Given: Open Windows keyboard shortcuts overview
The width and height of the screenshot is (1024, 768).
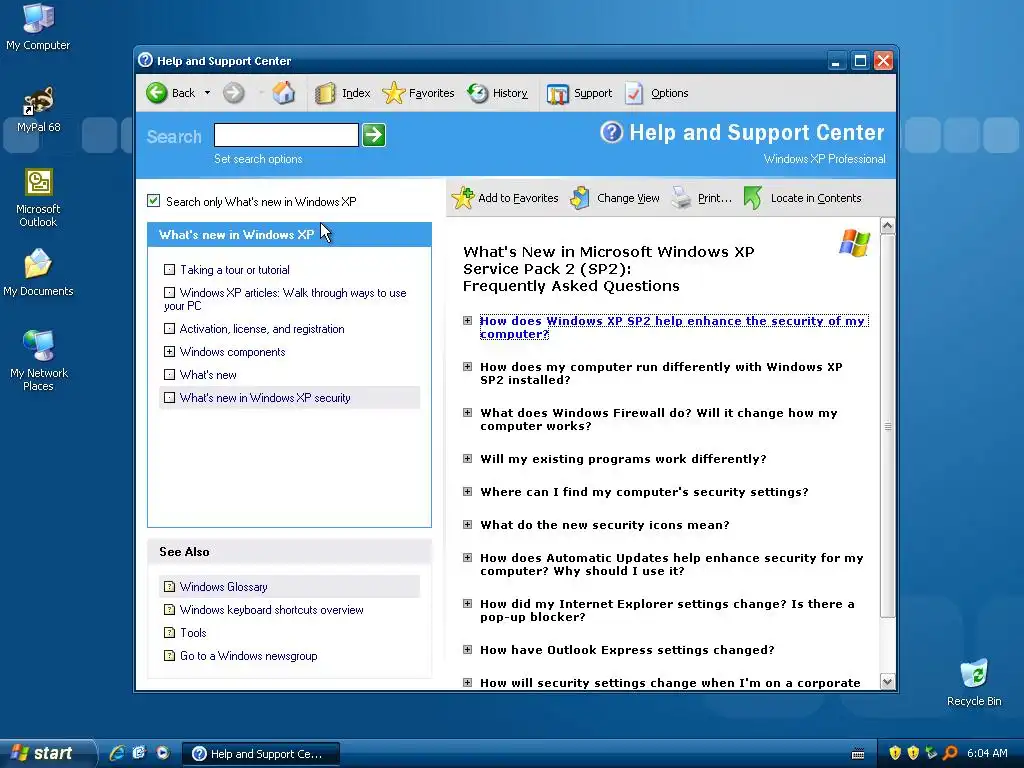Looking at the screenshot, I should [272, 609].
